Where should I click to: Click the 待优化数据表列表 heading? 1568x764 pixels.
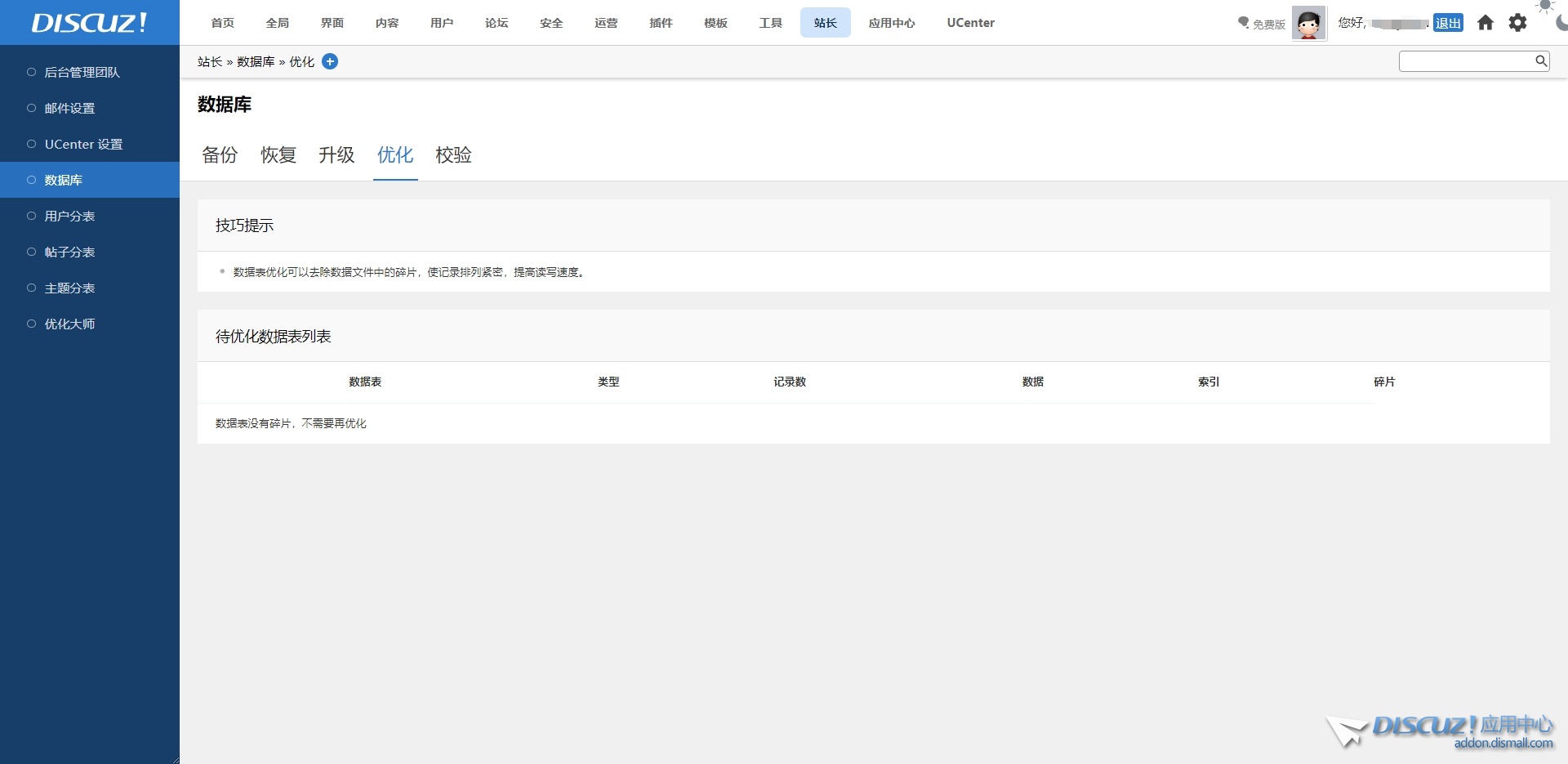point(273,337)
